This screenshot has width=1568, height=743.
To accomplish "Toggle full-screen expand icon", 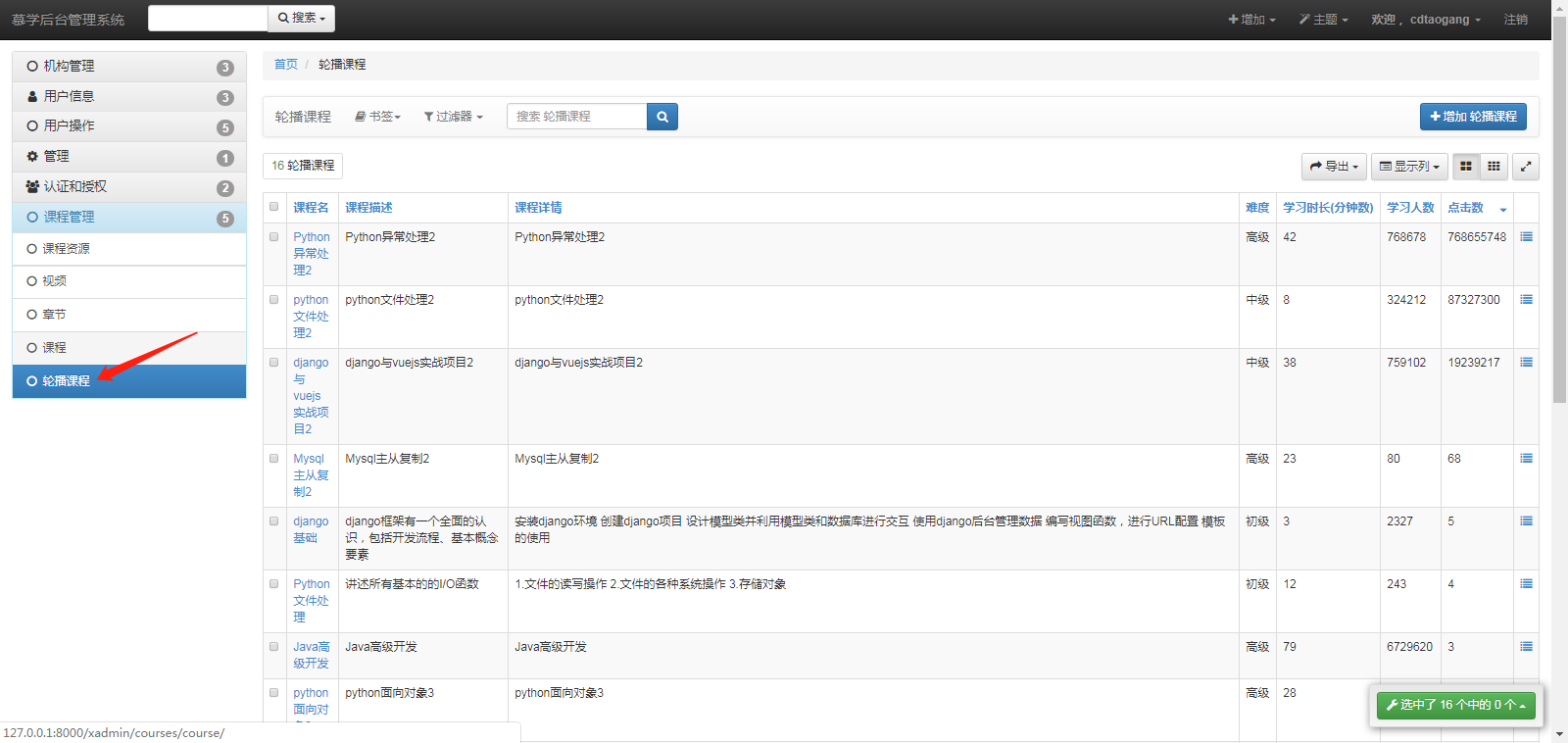I will 1526,167.
